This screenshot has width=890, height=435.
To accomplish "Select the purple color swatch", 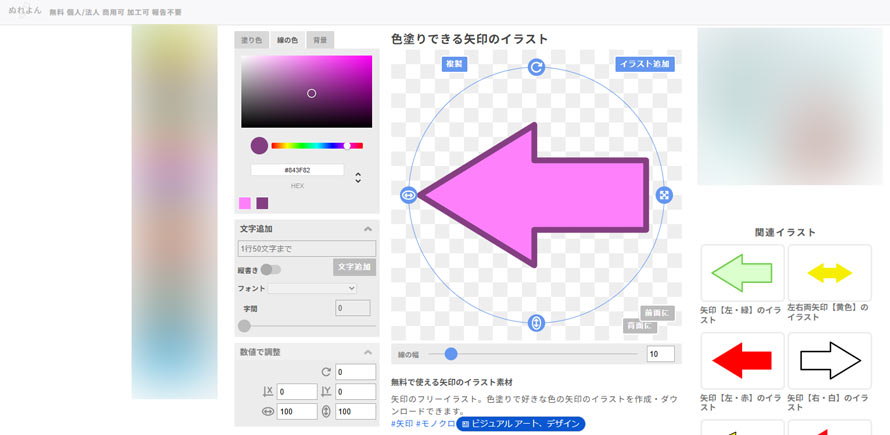I will (262, 203).
